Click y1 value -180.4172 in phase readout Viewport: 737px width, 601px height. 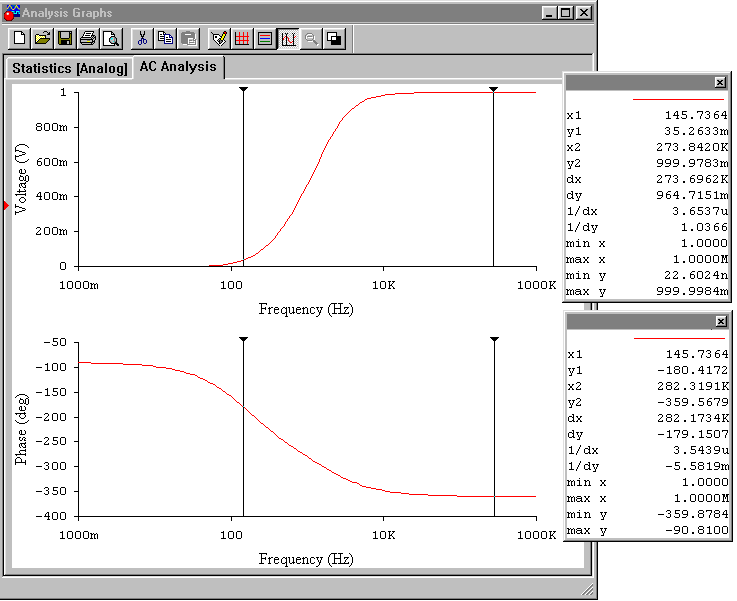[x=692, y=370]
